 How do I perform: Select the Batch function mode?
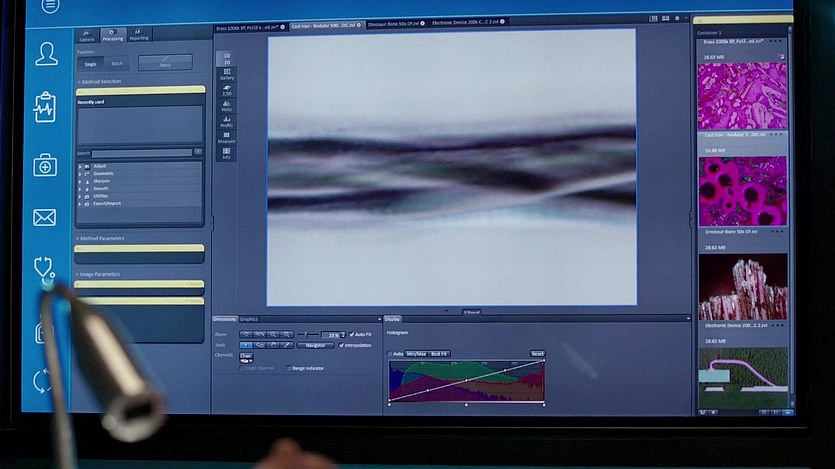(x=117, y=64)
